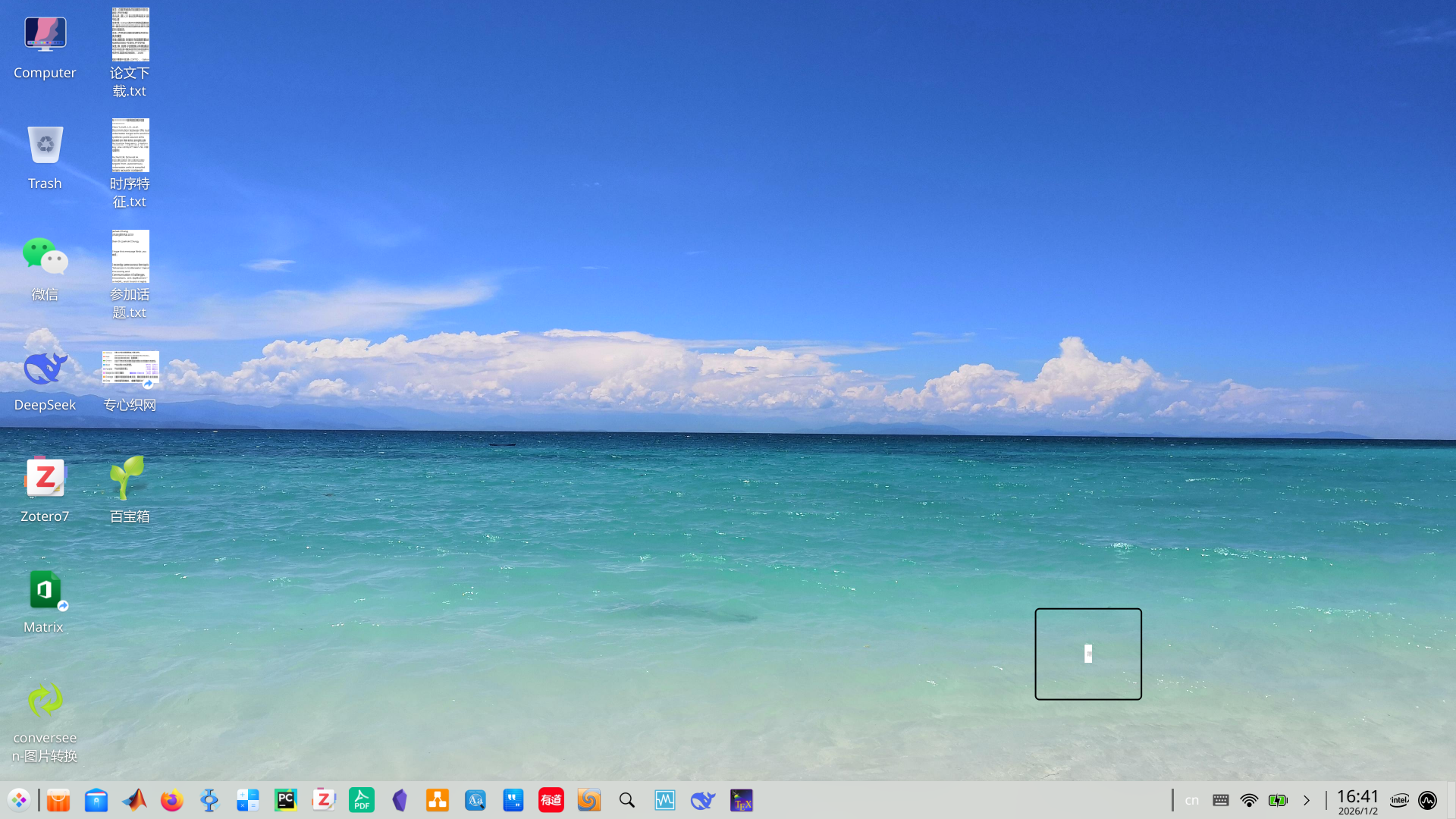This screenshot has height=819, width=1456.
Task: Open the Wi-Fi network tray icon
Action: coord(1249,800)
